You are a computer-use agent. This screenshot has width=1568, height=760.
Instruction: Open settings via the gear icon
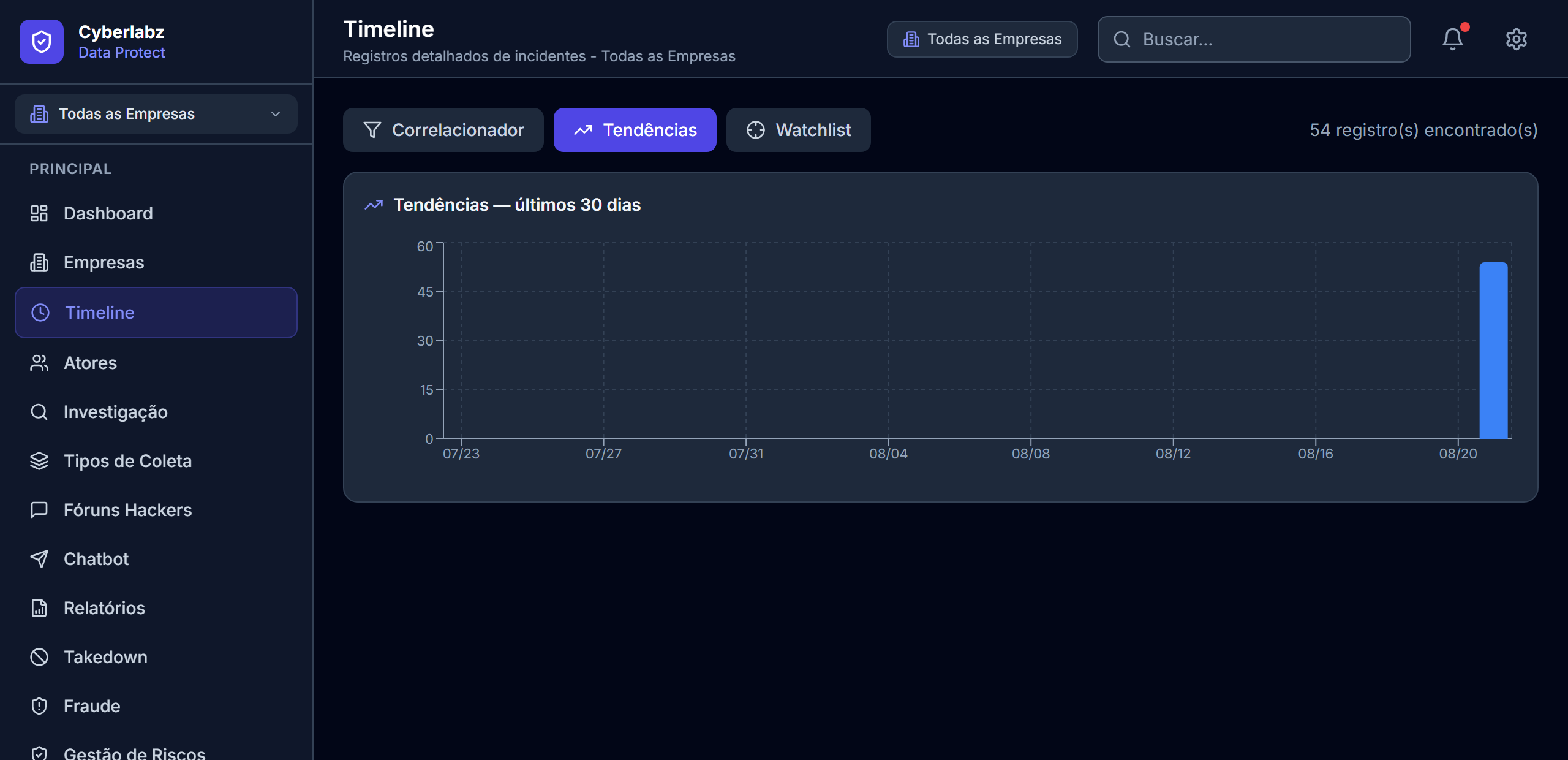point(1516,39)
